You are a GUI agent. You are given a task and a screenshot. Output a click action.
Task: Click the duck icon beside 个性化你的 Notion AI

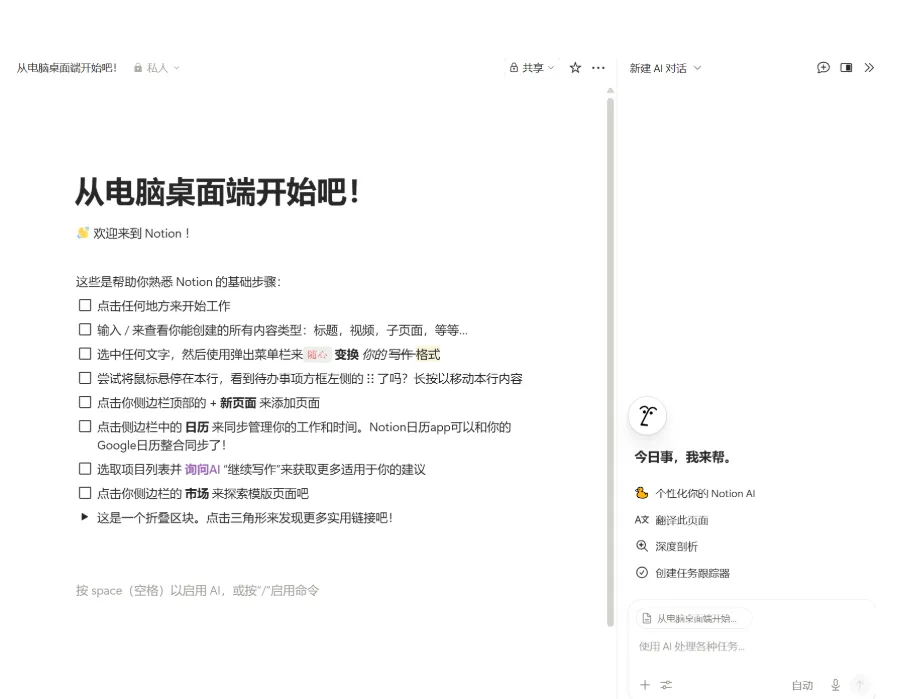(641, 493)
